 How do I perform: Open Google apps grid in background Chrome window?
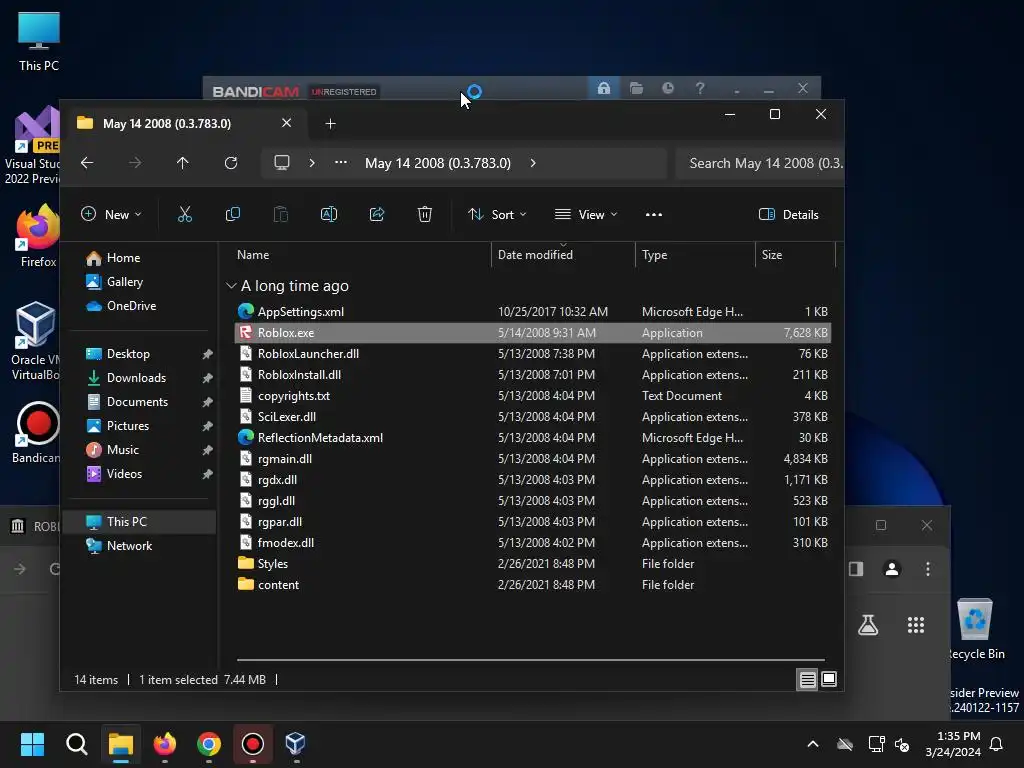tap(916, 625)
